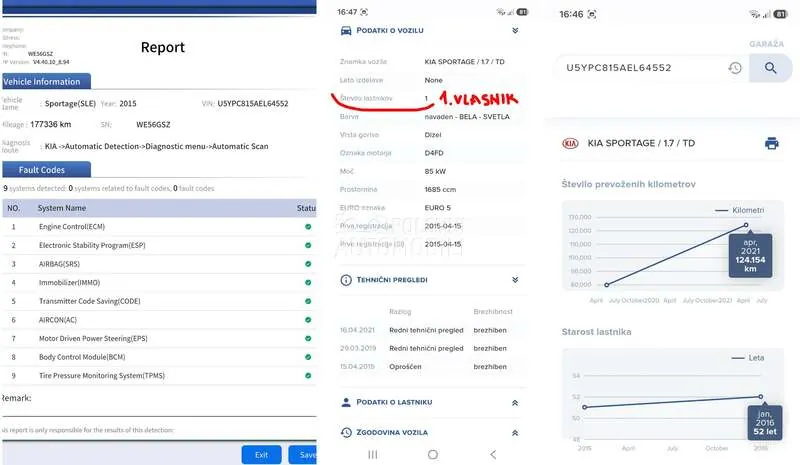800x465 pixels.
Task: Select the Fault Codes tab
Action: click(x=46, y=169)
